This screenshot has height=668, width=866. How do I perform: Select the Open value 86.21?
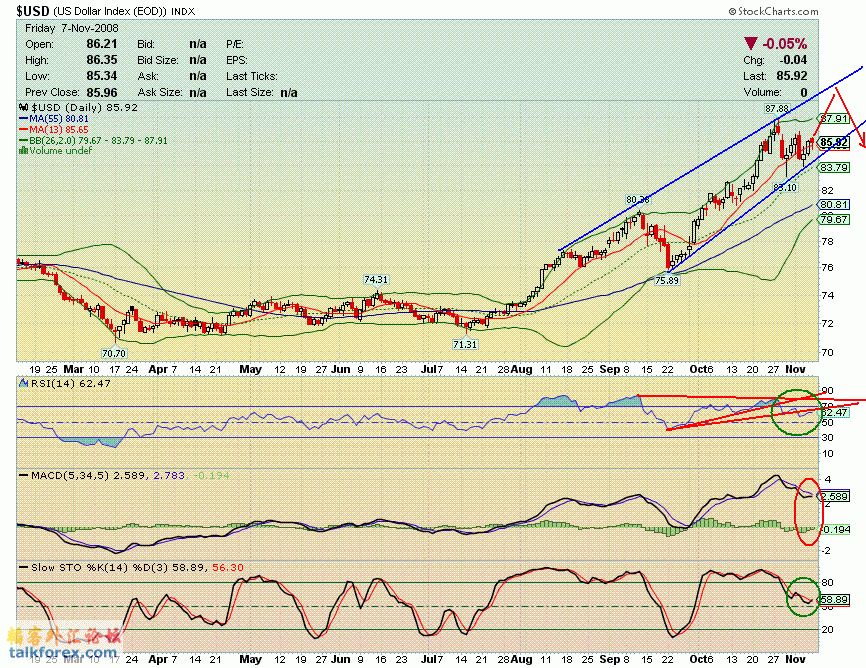[102, 44]
